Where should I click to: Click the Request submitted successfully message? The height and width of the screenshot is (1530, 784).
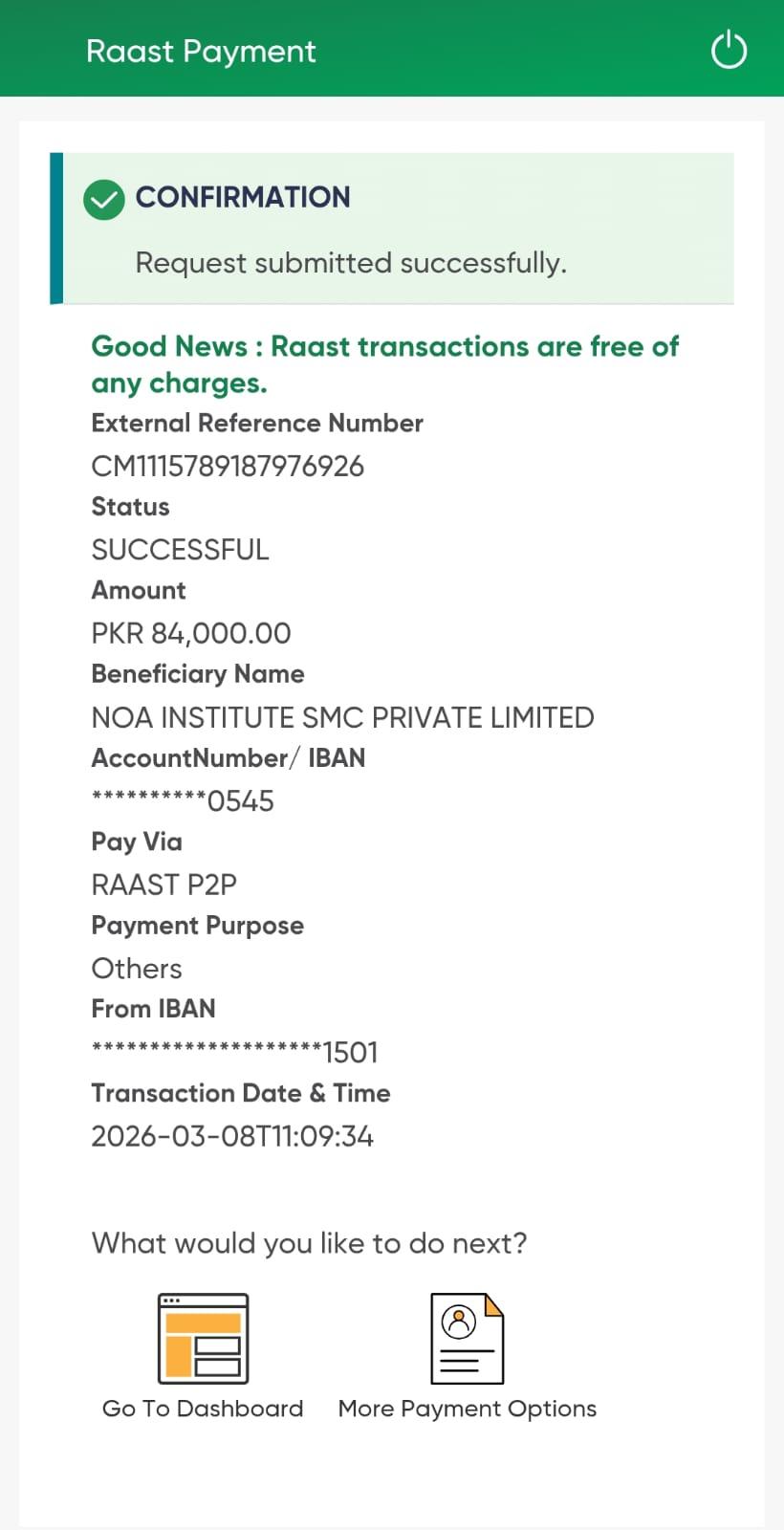click(x=351, y=263)
